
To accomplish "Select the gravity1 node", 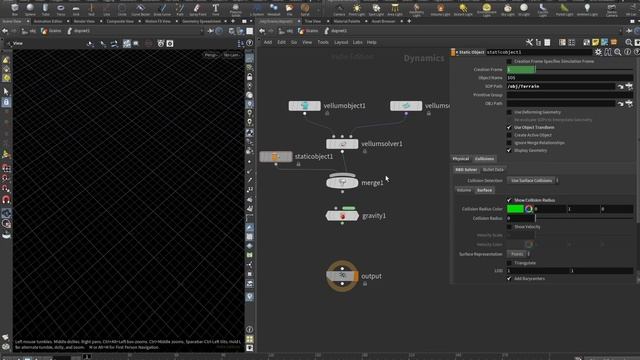I will pos(342,216).
